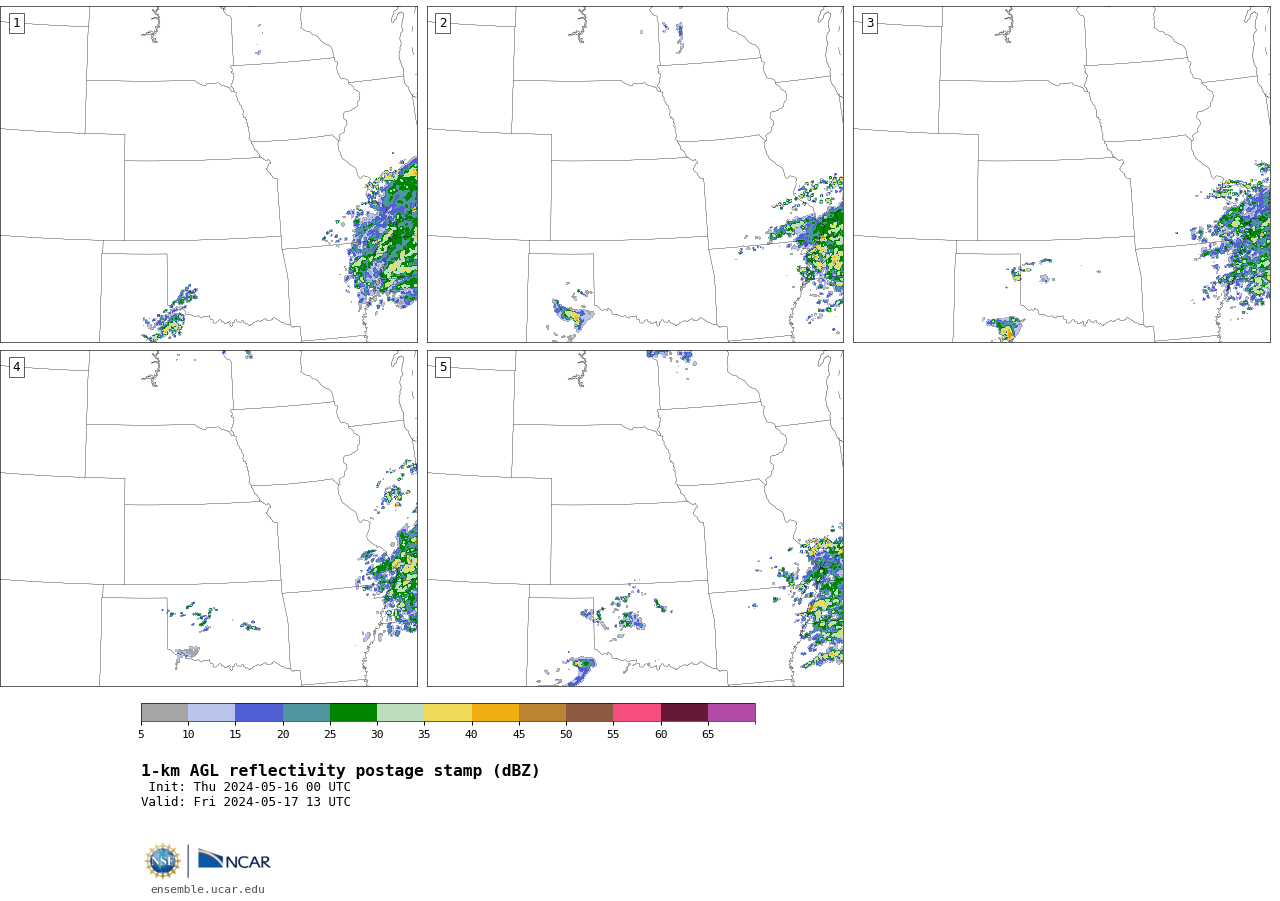Click the panel number 2 label
This screenshot has height=901, width=1280.
pyautogui.click(x=443, y=23)
